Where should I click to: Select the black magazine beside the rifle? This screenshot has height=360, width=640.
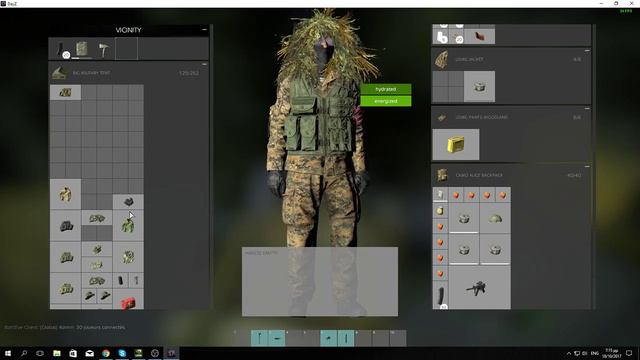(440, 296)
